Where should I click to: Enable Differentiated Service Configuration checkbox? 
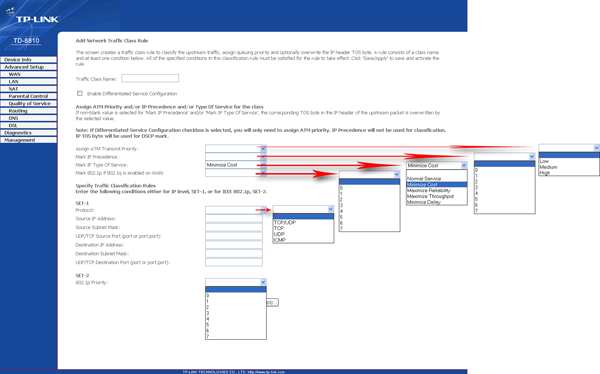coord(80,93)
